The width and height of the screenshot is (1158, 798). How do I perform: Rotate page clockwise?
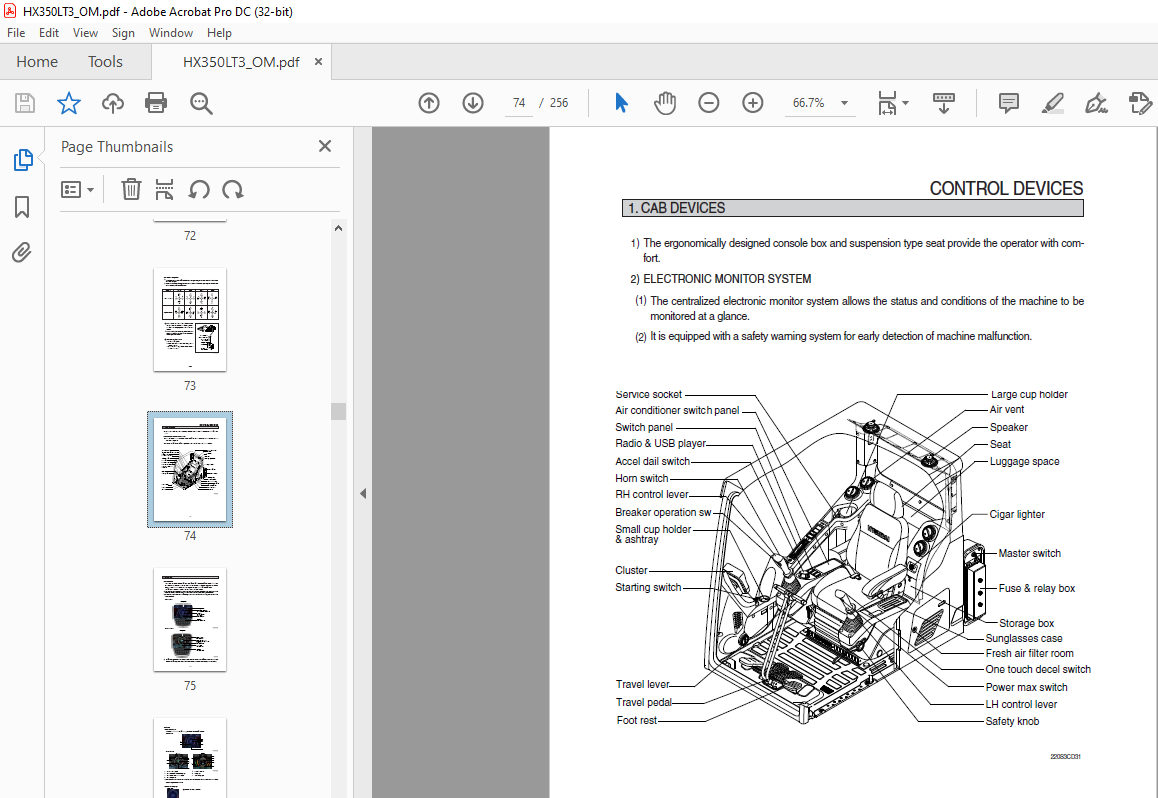(233, 190)
